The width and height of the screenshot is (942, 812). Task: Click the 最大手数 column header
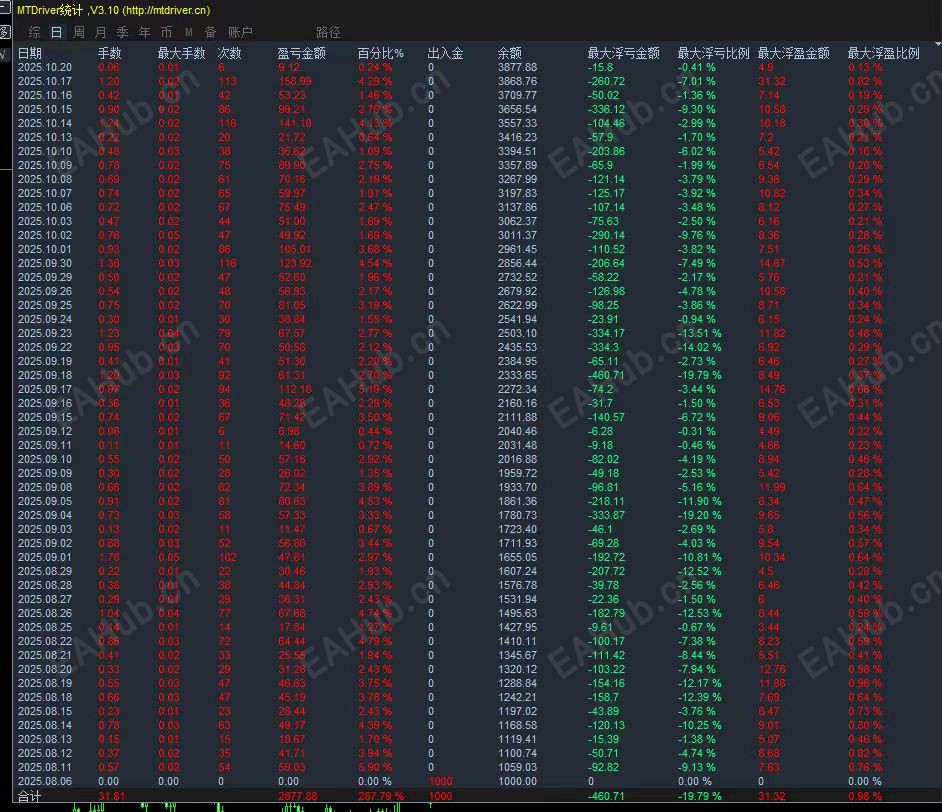click(x=181, y=53)
